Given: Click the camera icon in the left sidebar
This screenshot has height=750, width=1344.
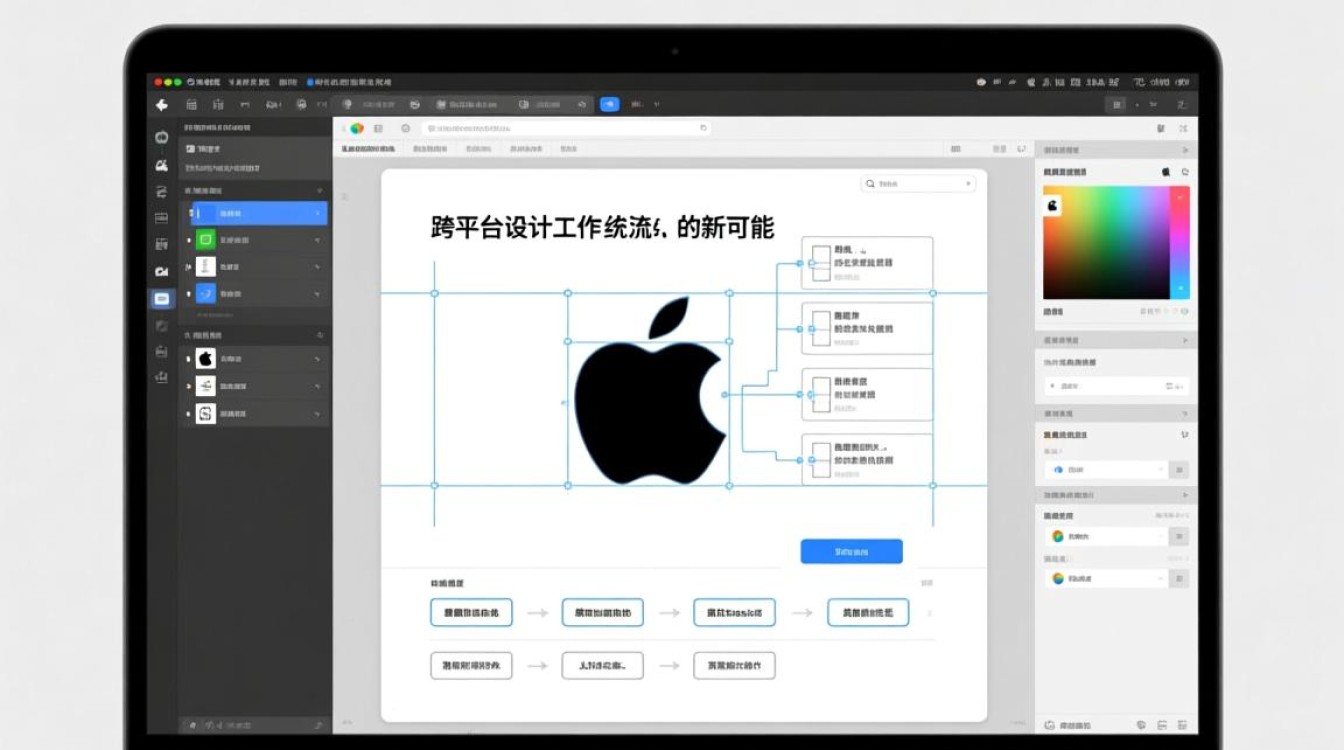Looking at the screenshot, I should (x=161, y=271).
